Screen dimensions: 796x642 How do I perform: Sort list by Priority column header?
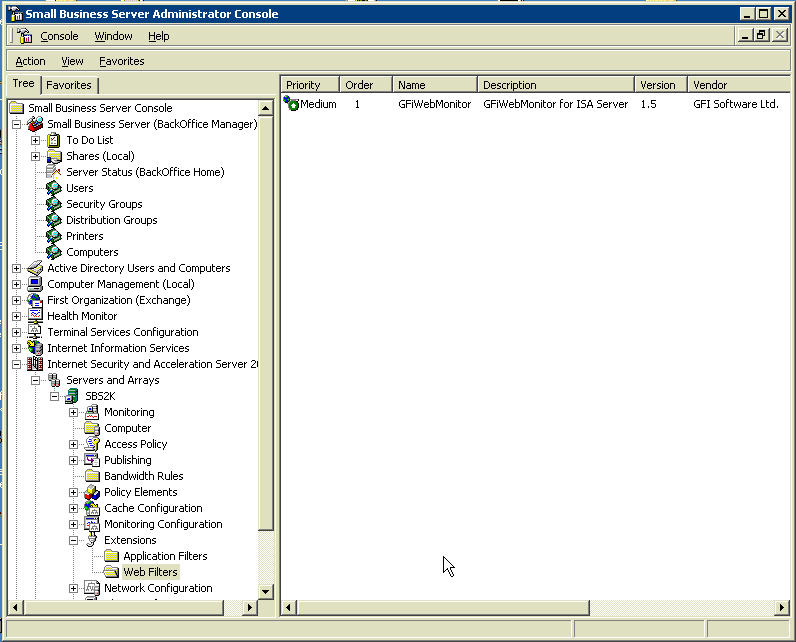coord(309,85)
